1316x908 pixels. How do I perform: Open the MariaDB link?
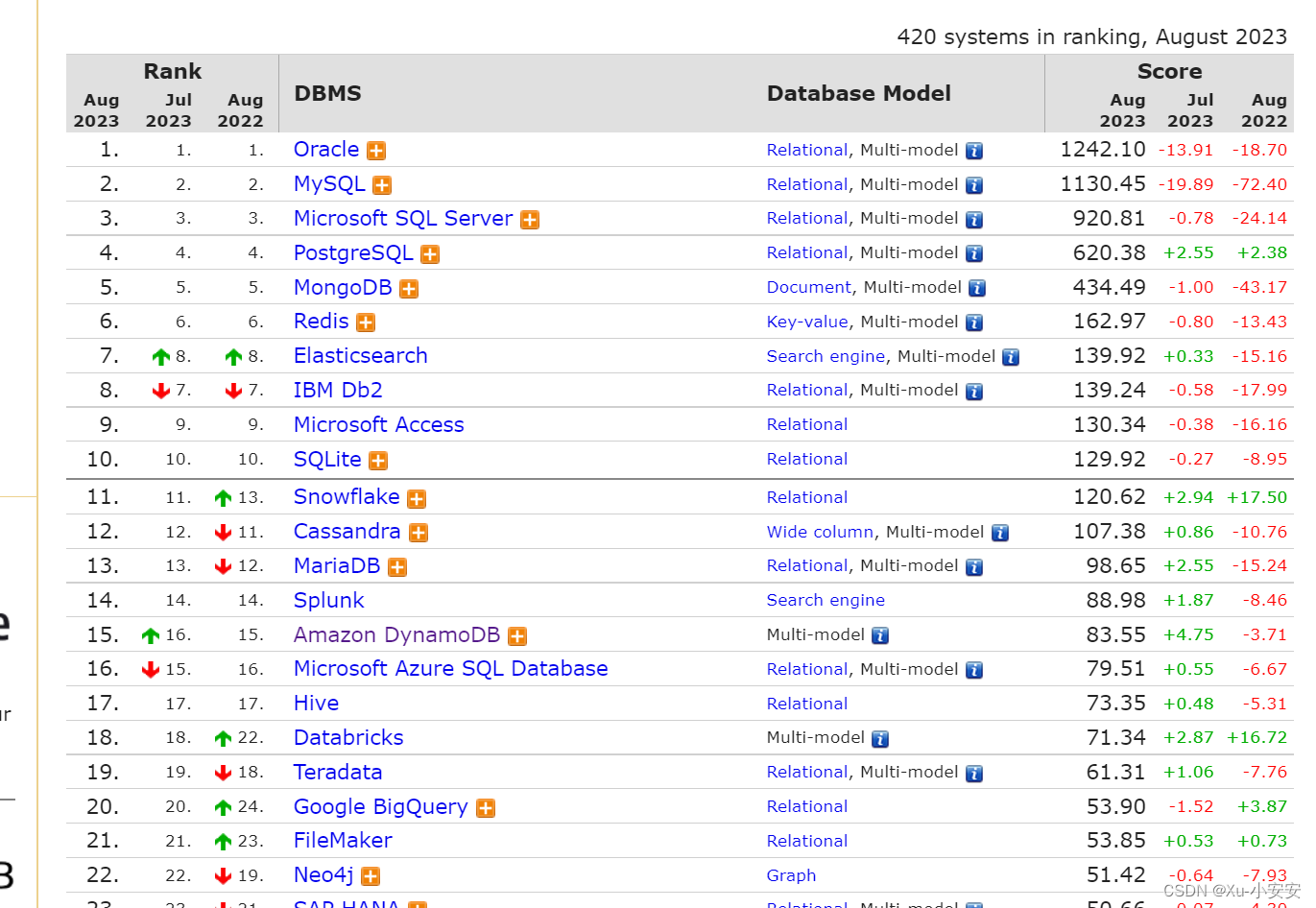(x=337, y=566)
